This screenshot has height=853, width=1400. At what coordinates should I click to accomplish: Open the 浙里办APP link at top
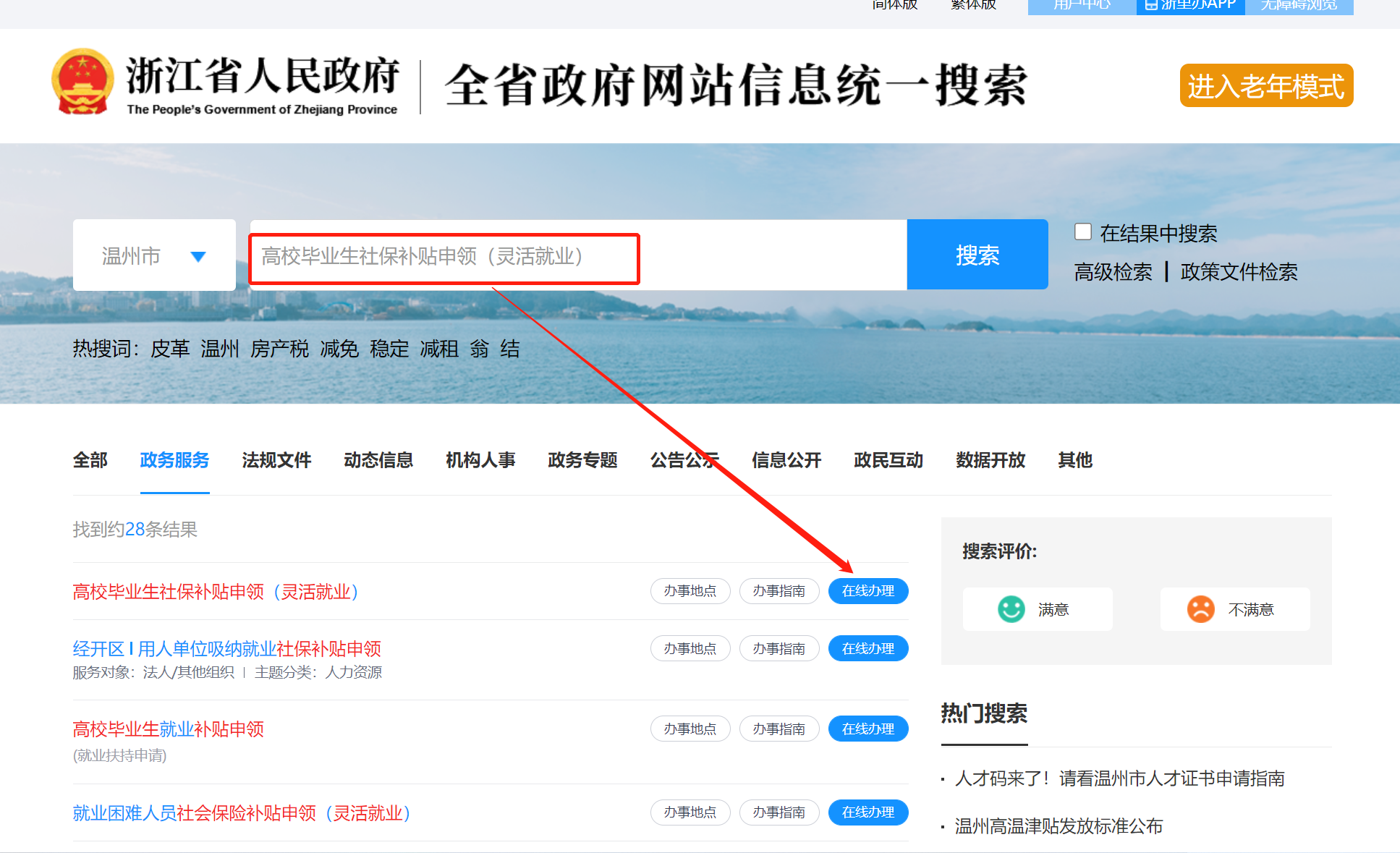[x=1190, y=6]
